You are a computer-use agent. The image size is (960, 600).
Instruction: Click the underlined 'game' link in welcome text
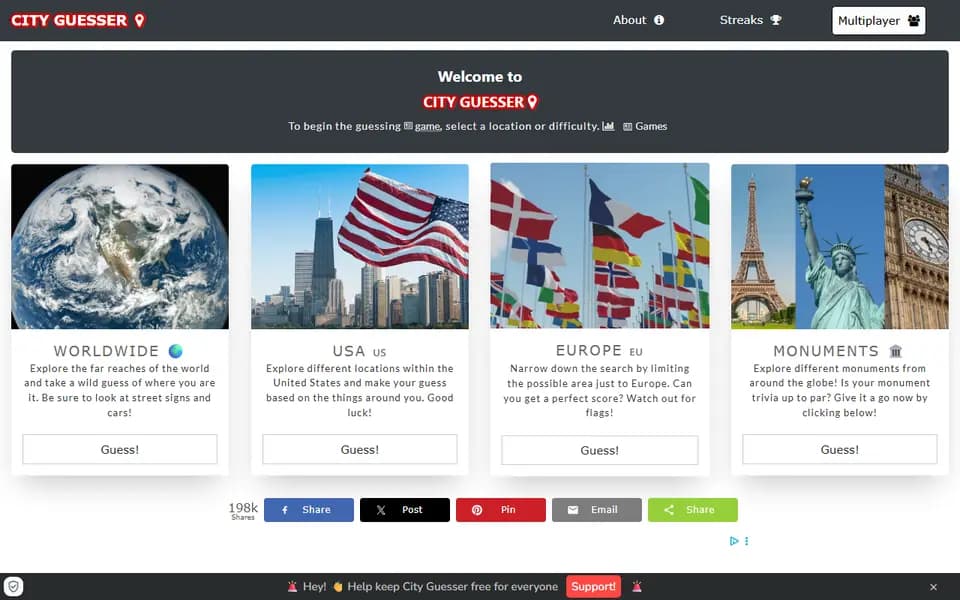[427, 126]
